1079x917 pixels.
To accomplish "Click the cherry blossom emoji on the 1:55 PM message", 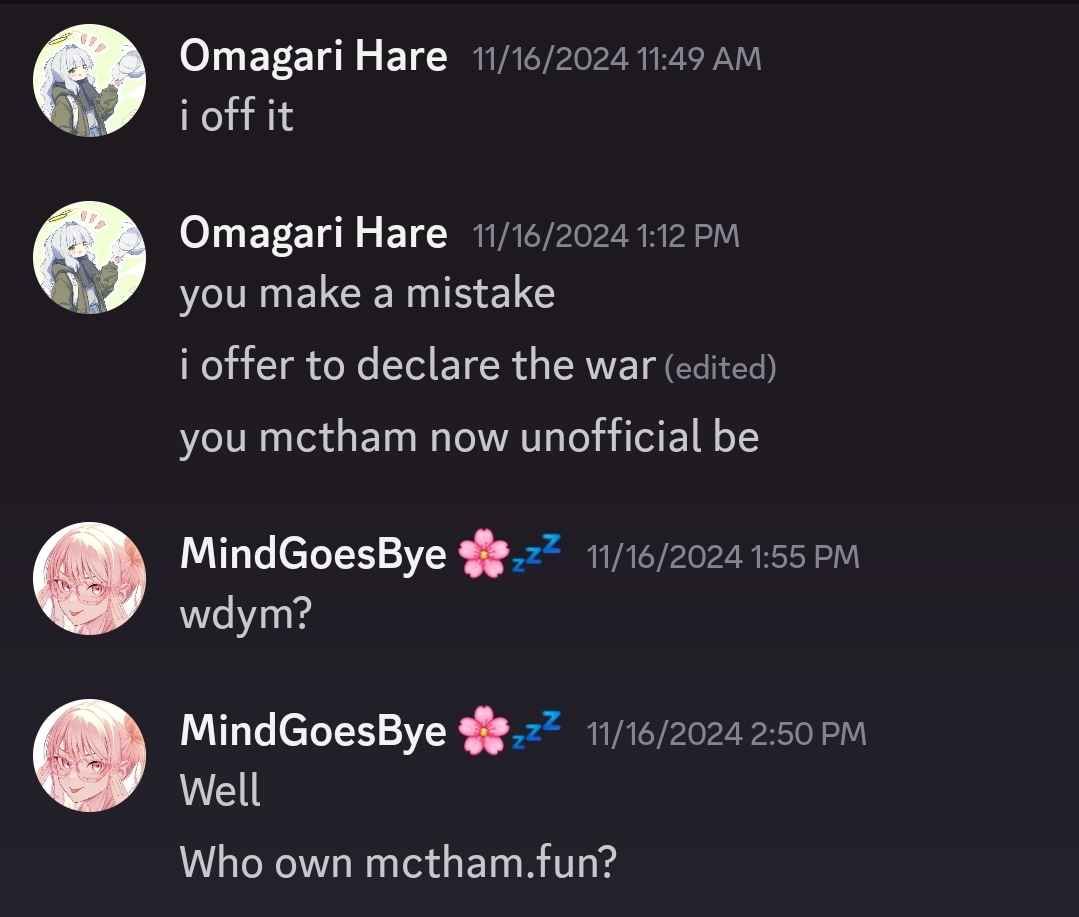I will [x=483, y=555].
